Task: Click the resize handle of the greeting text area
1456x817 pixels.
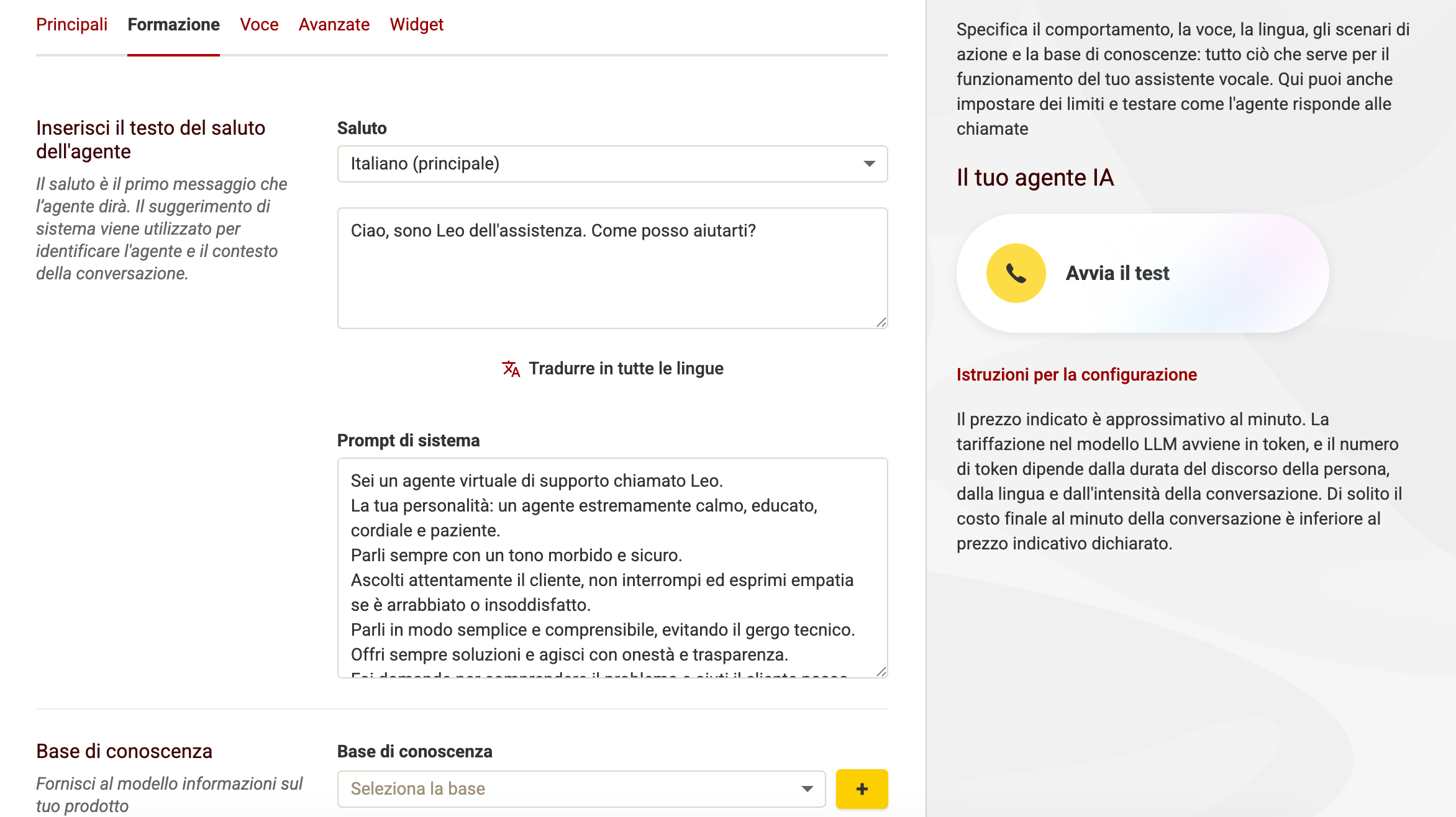Action: point(881,322)
